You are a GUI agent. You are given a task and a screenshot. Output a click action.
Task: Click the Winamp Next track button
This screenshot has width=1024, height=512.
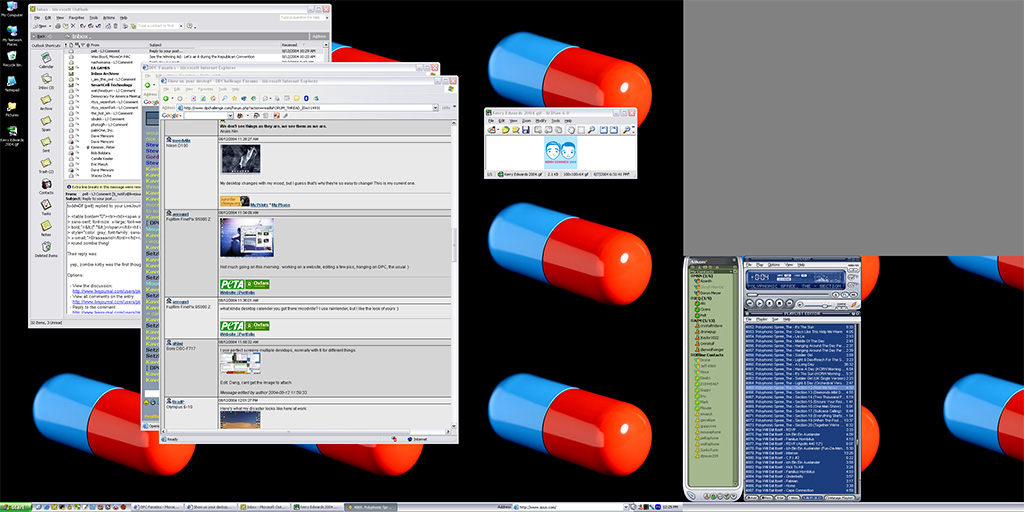[789, 303]
